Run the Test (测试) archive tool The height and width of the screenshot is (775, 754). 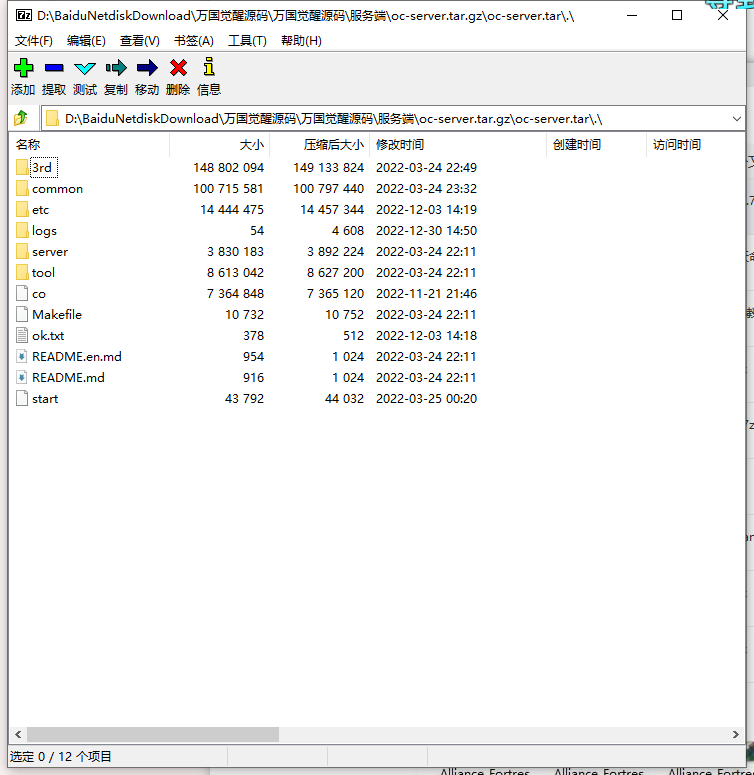85,68
